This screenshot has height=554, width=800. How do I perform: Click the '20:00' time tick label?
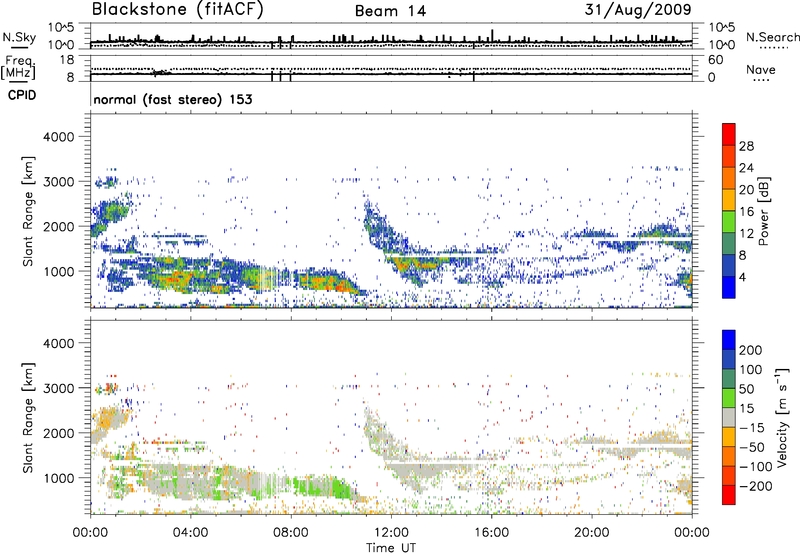(x=592, y=533)
